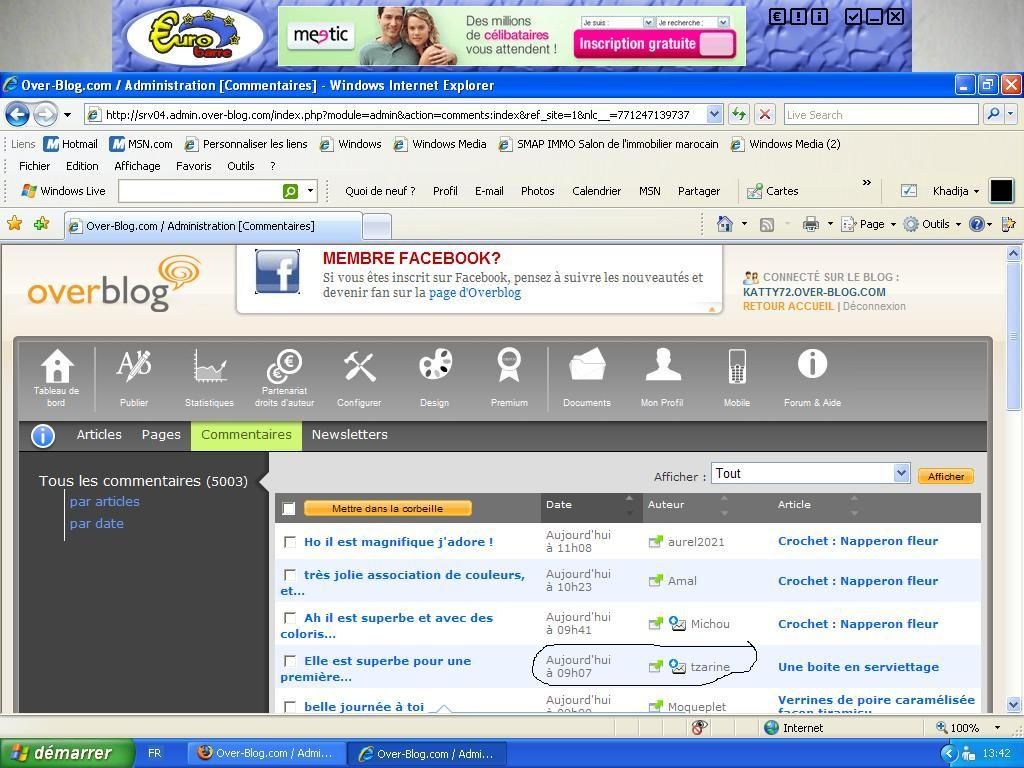
Task: Toggle the select-all comments checkbox
Action: 289,509
